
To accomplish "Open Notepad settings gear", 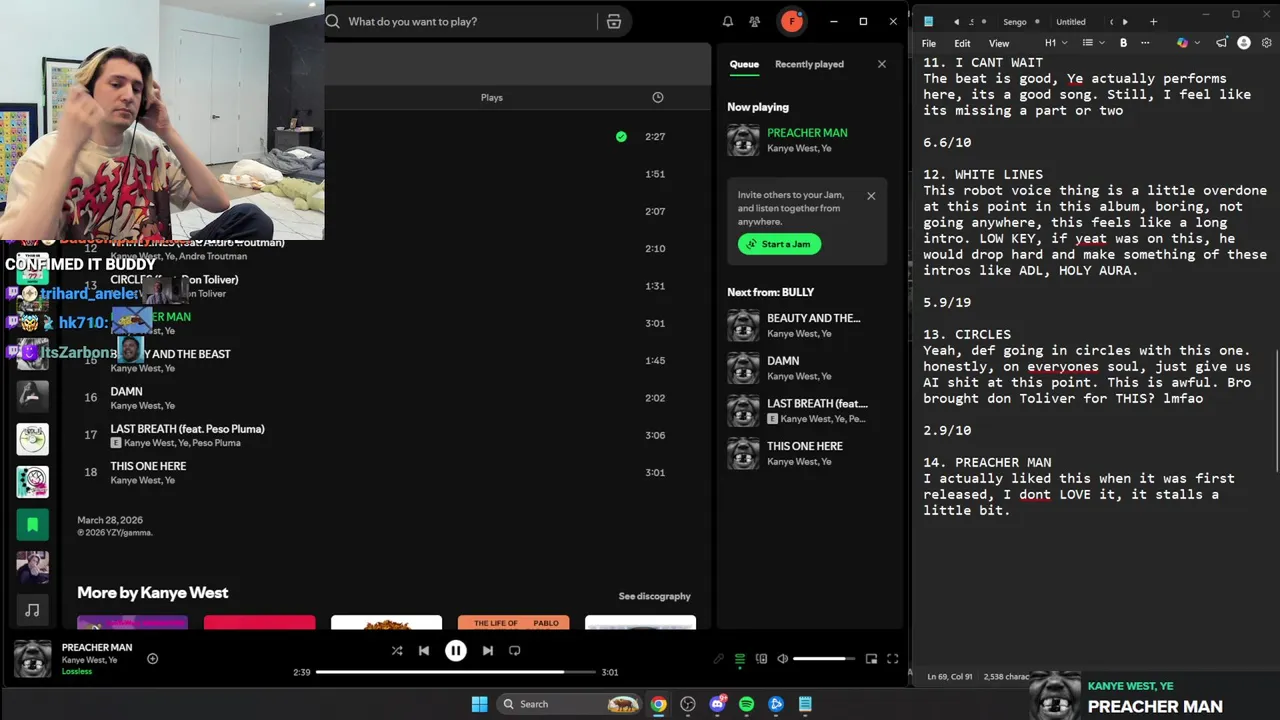I will [x=1267, y=43].
